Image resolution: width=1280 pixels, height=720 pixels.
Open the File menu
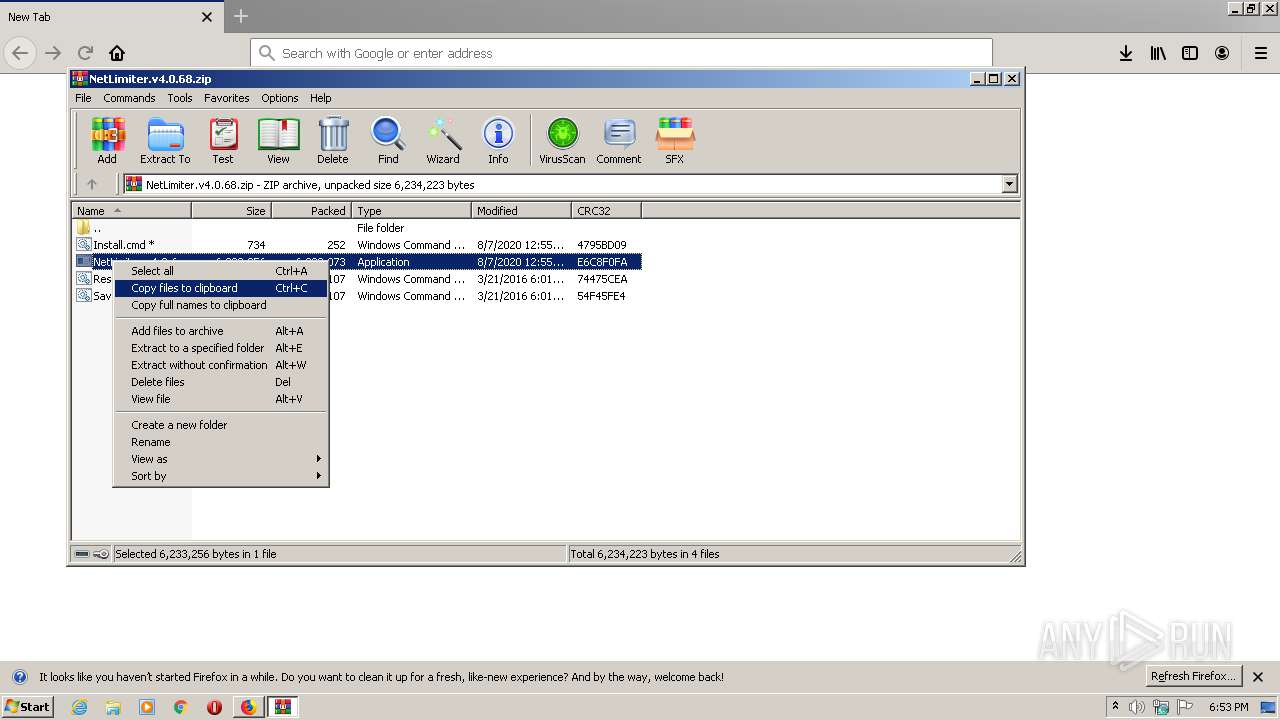[x=83, y=98]
